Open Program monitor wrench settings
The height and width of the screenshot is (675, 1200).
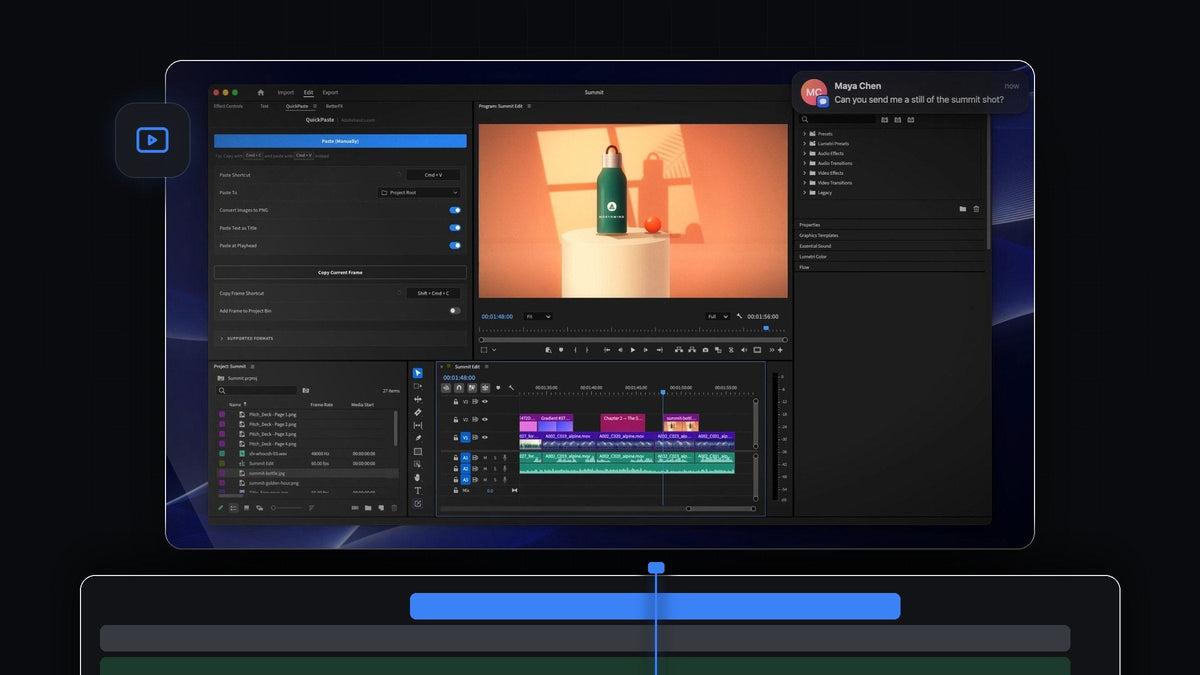coord(739,316)
